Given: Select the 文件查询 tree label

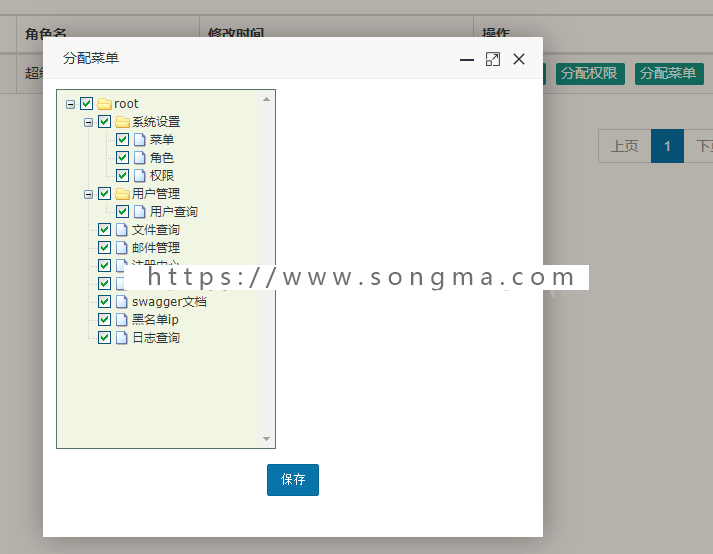Looking at the screenshot, I should [x=156, y=230].
